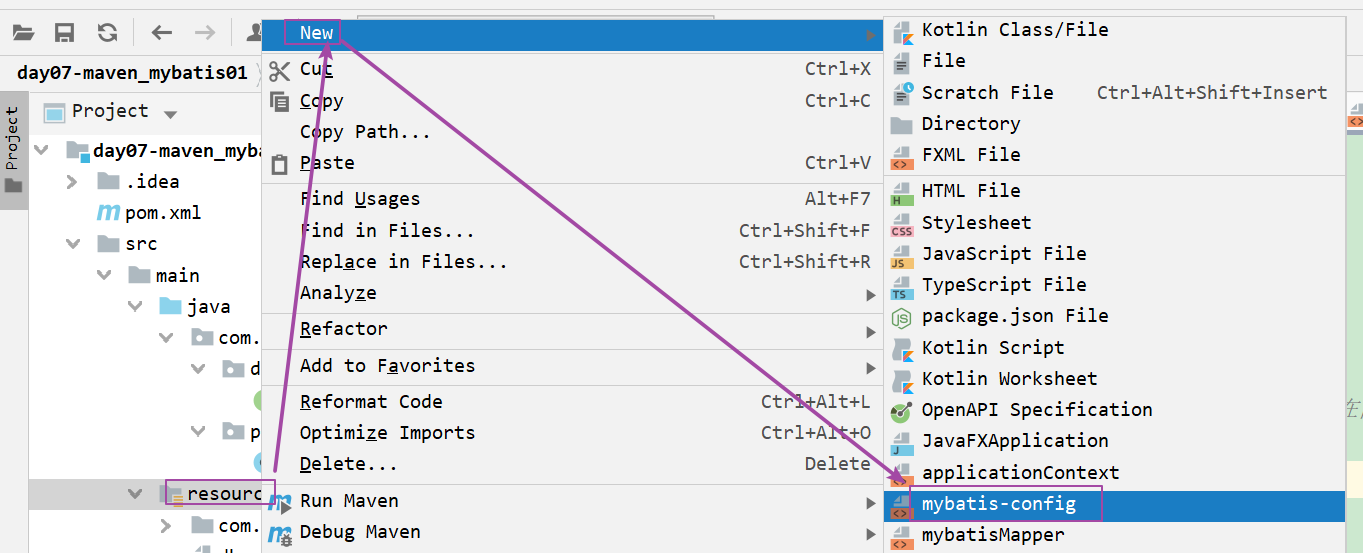The height and width of the screenshot is (553, 1363).
Task: Select Reformat Code option
Action: (x=371, y=402)
